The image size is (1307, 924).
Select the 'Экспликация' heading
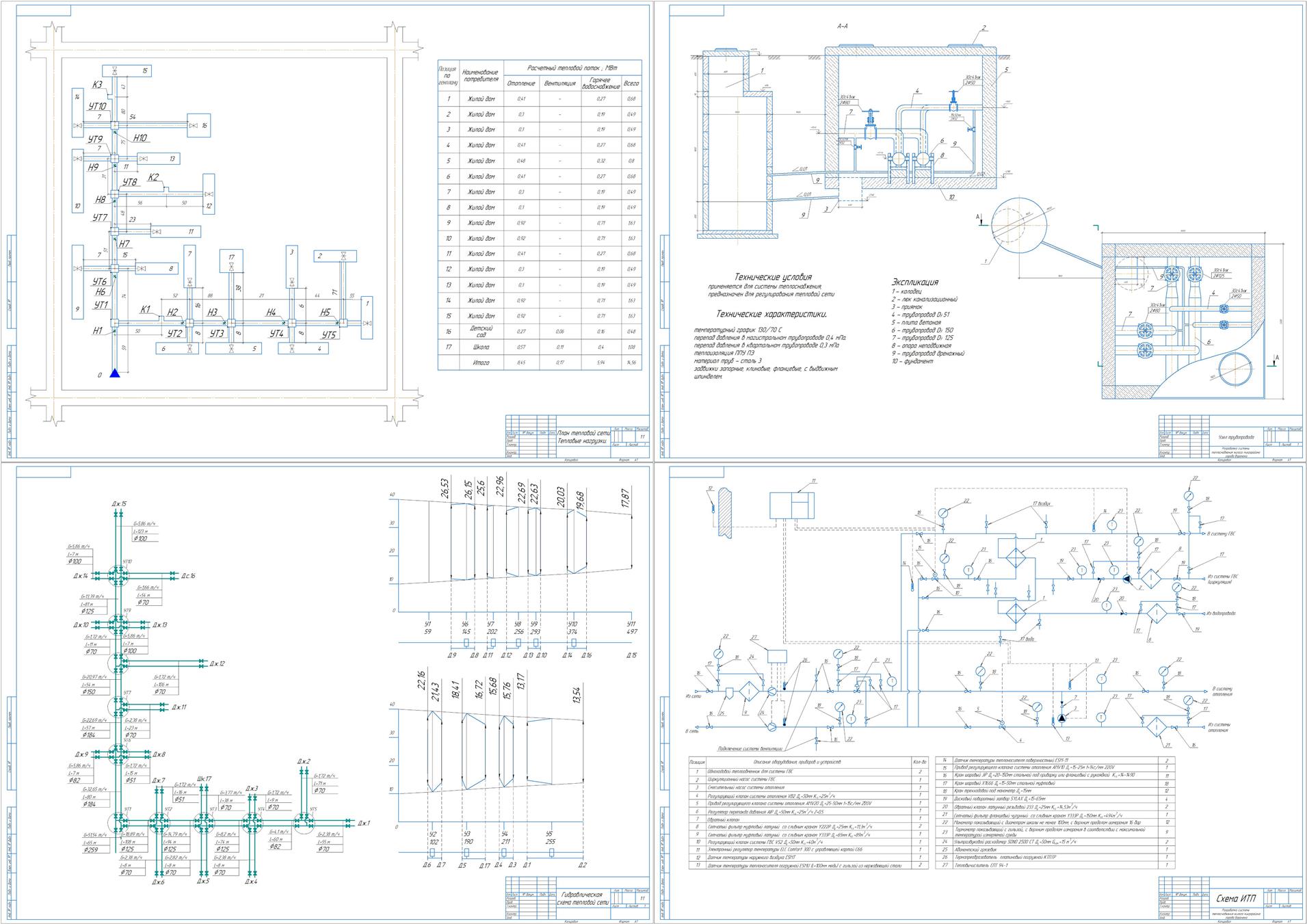(914, 282)
